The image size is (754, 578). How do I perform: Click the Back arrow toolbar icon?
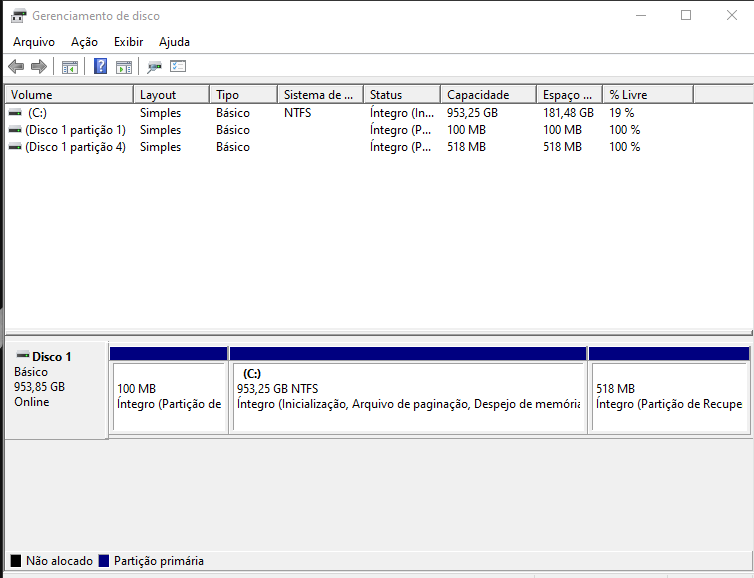(x=16, y=66)
